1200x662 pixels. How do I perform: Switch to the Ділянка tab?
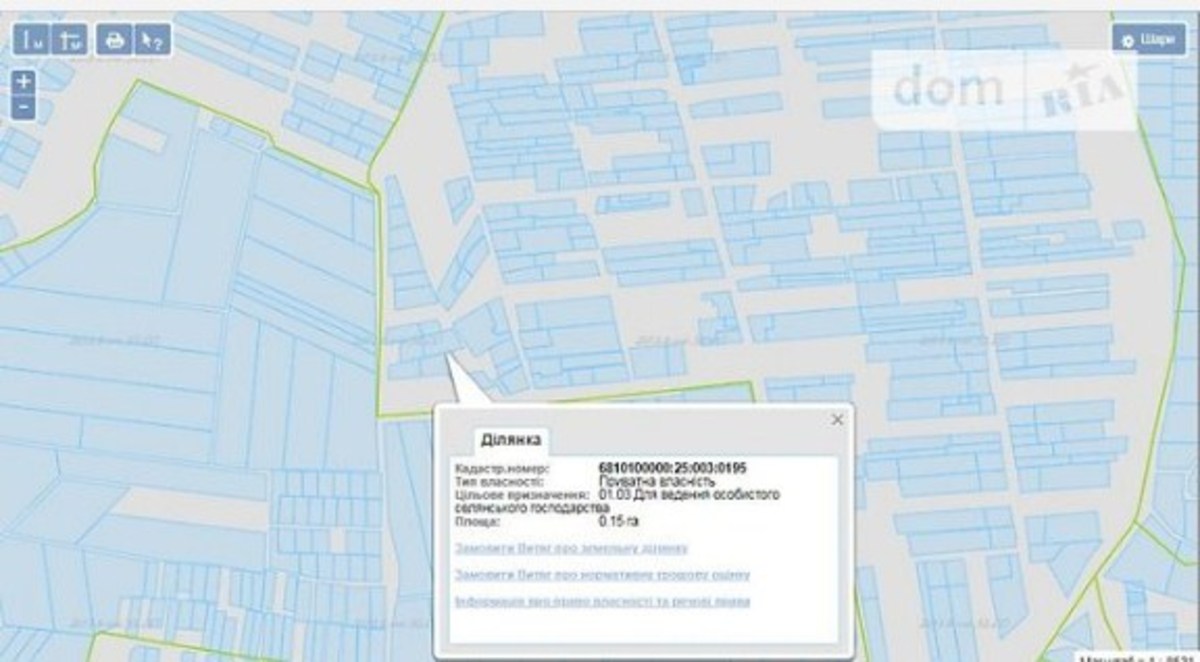click(x=511, y=440)
